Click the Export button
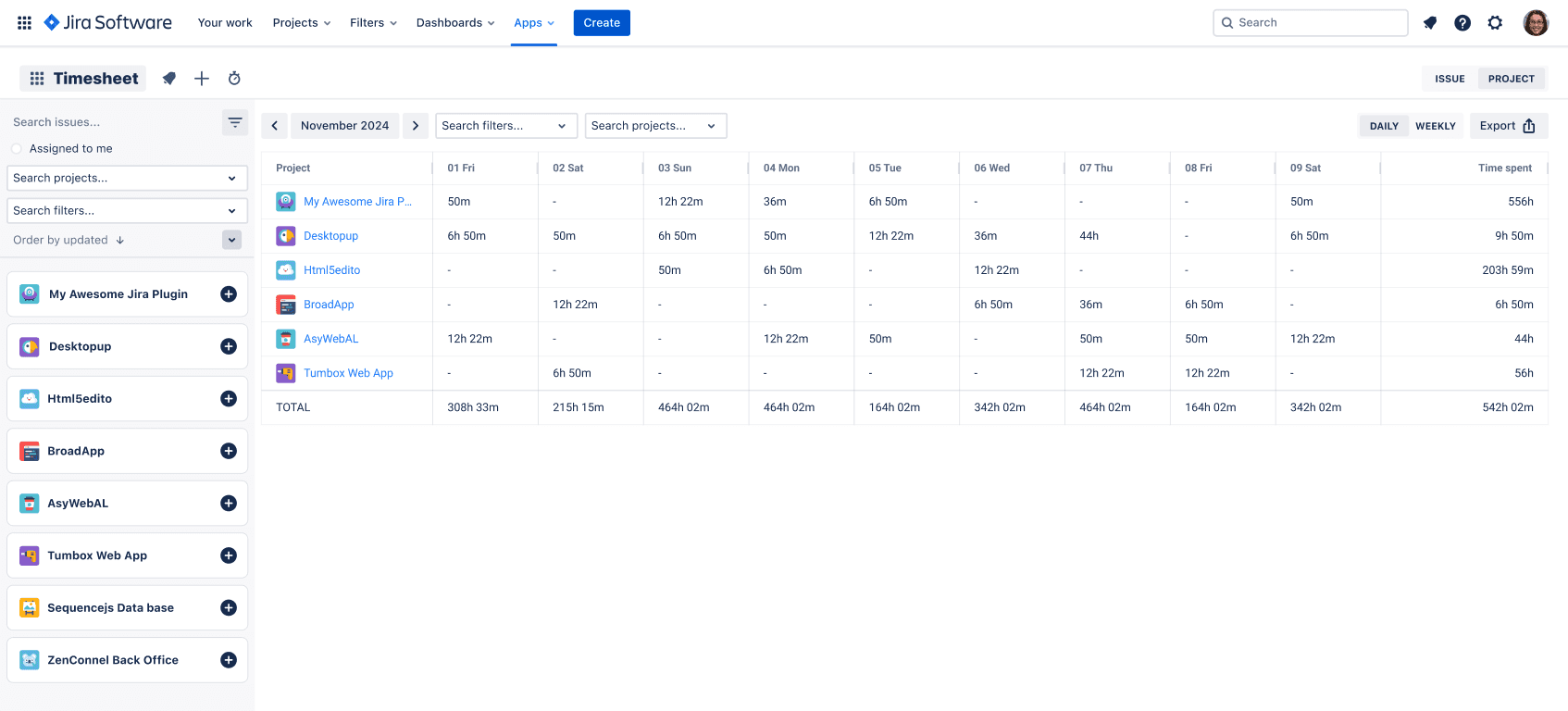1568x711 pixels. [1509, 126]
